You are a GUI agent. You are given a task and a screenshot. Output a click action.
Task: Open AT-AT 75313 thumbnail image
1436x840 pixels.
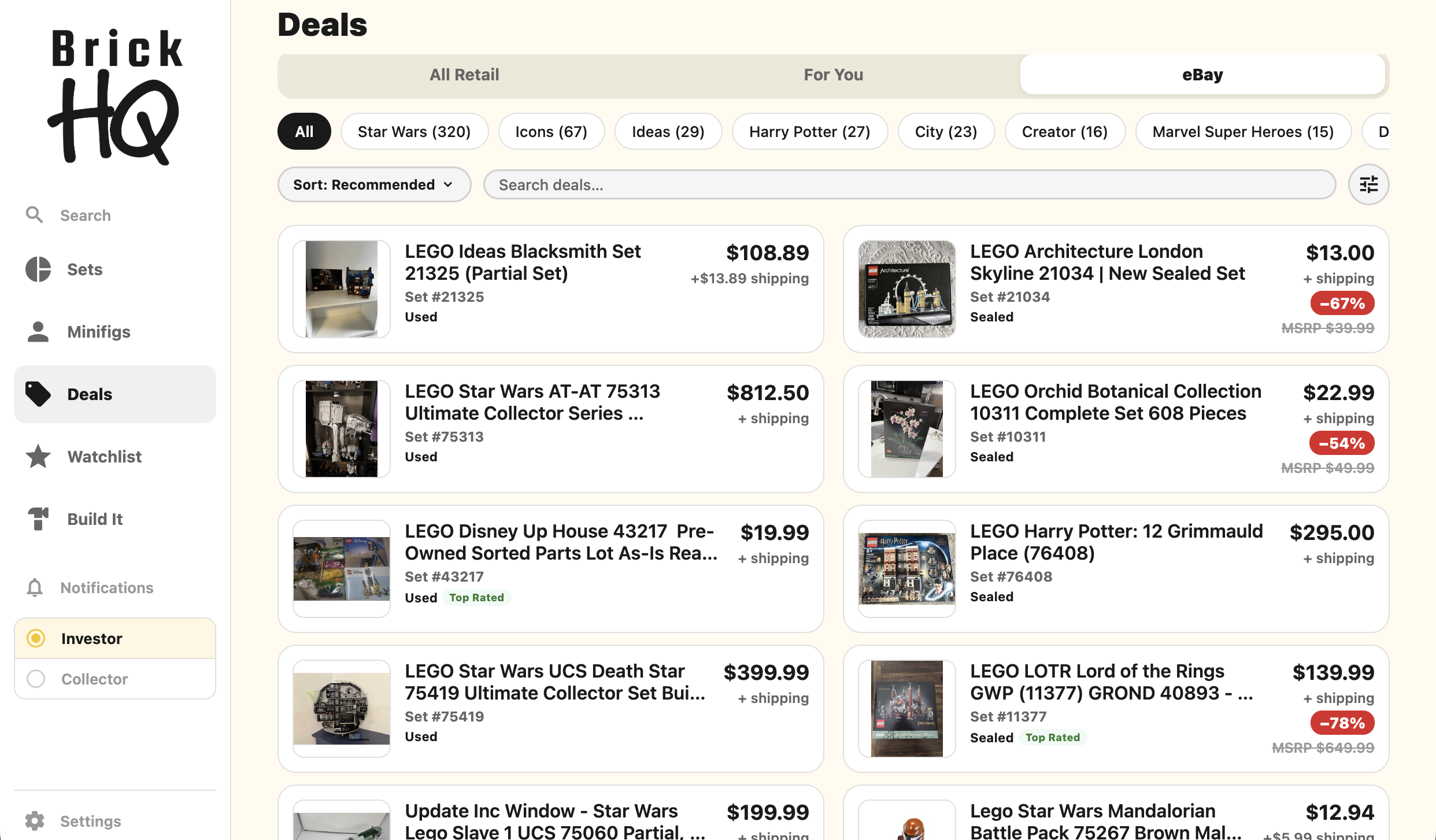pyautogui.click(x=342, y=429)
